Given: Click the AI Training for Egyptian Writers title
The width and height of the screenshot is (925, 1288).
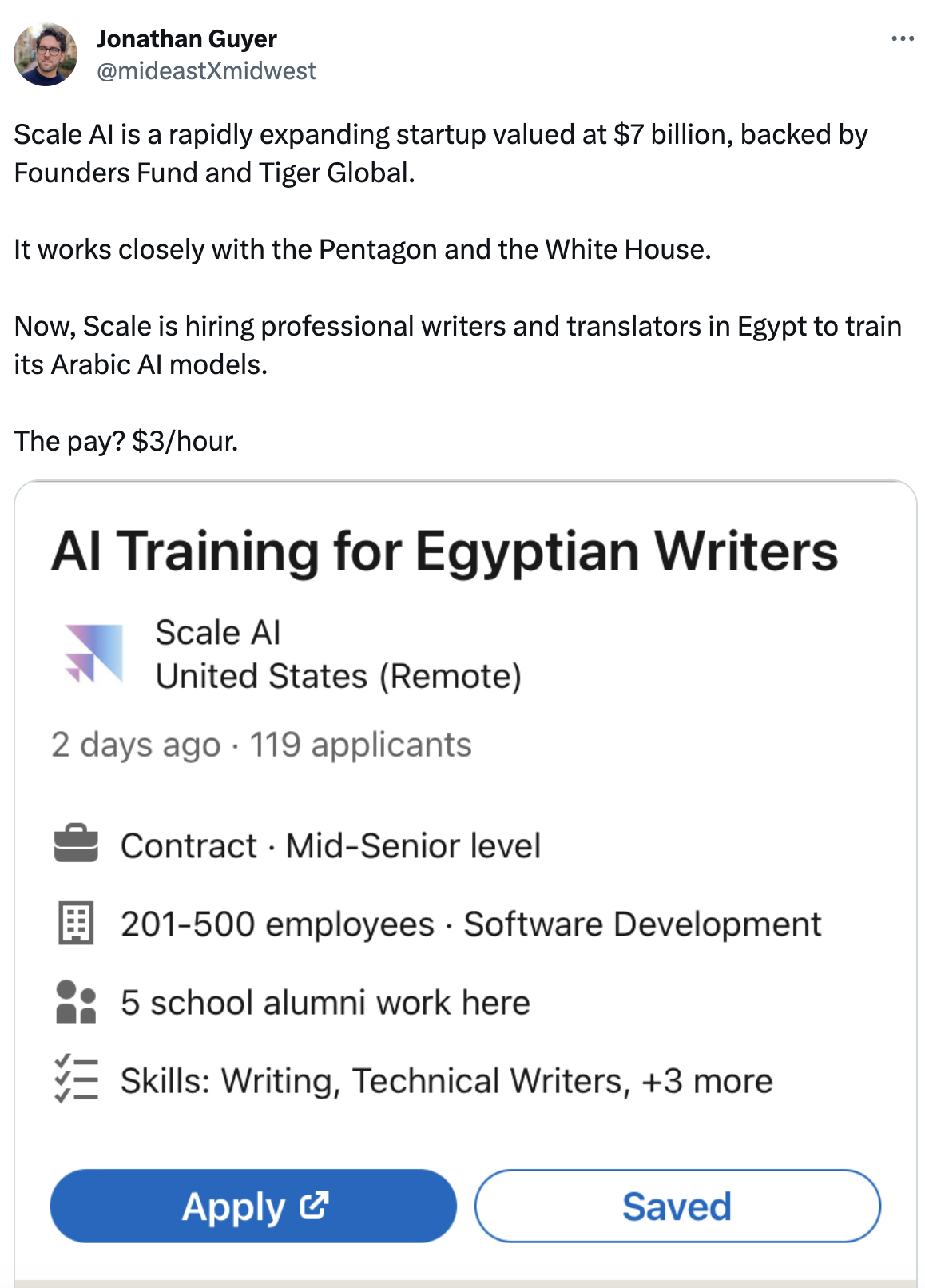Looking at the screenshot, I should [445, 551].
